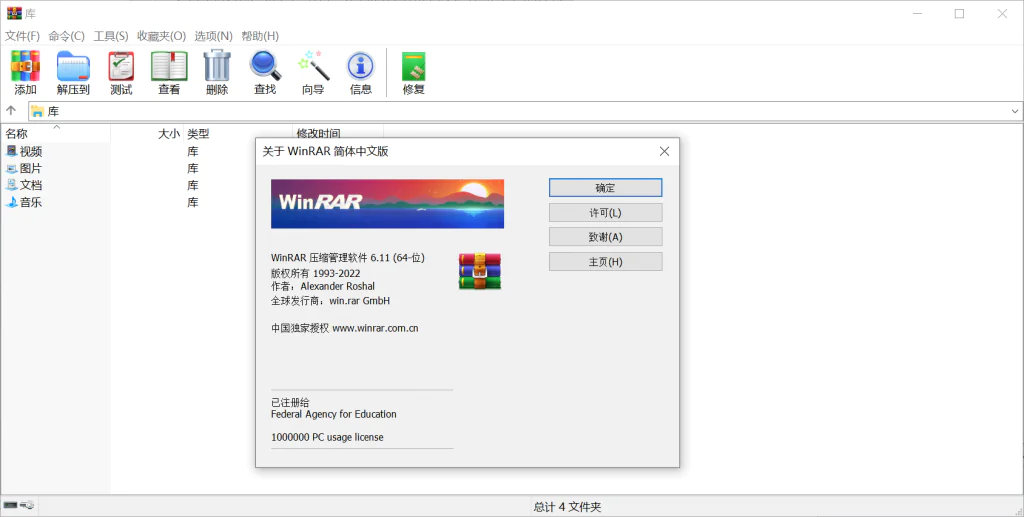Screen dimensions: 1024x517
Task: Click the 许可(L) button
Action: tap(605, 213)
